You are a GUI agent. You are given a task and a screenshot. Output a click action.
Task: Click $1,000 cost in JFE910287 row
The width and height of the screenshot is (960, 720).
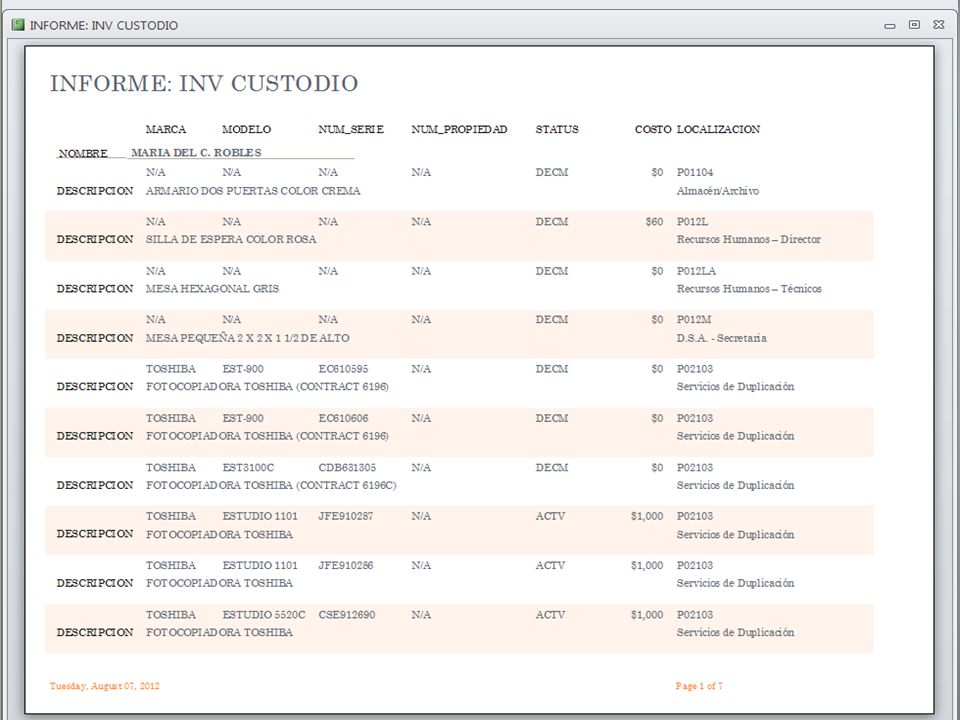click(x=647, y=516)
